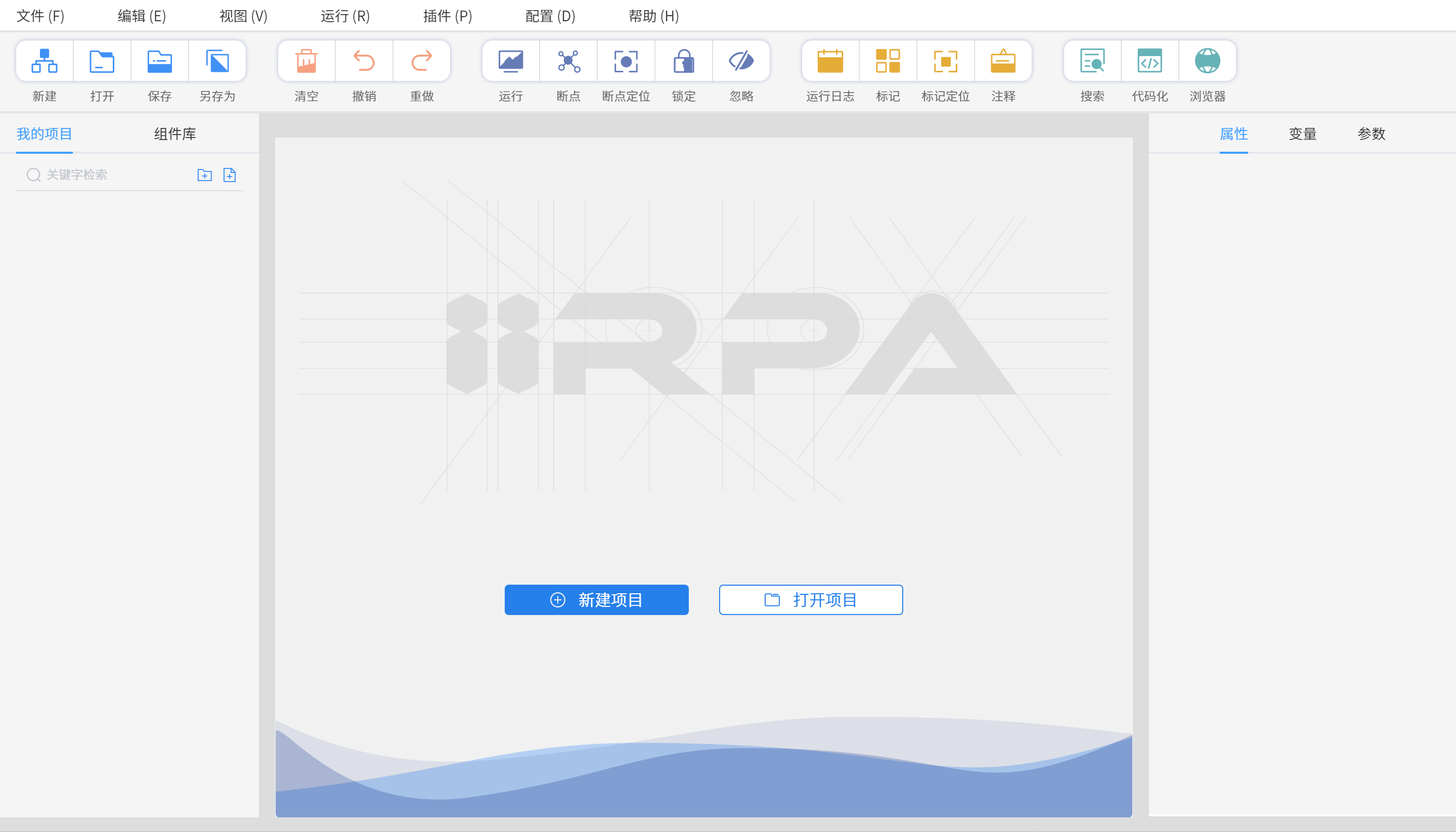This screenshot has width=1456, height=832.
Task: Switch to code view via 代码化 icon
Action: [x=1151, y=61]
